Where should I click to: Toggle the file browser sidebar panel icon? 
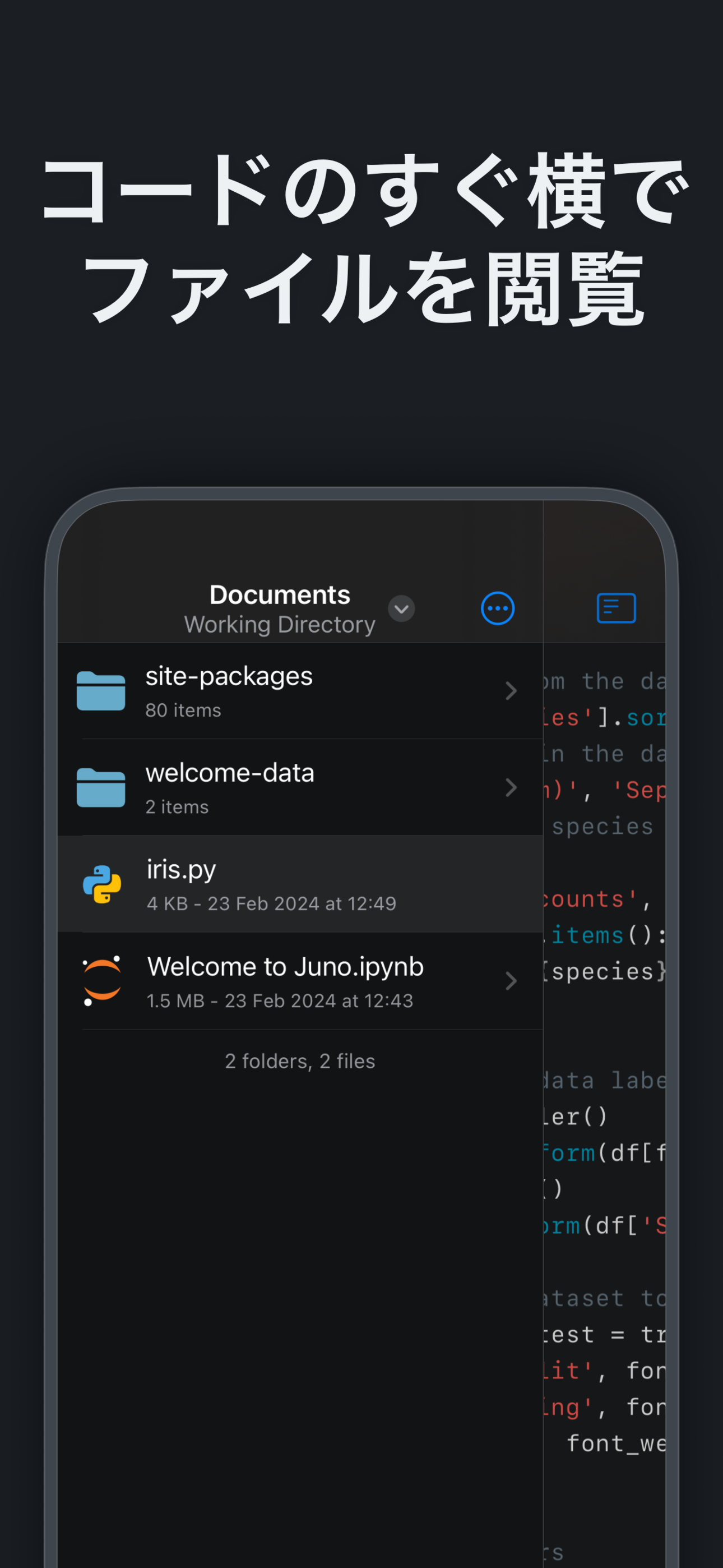pos(616,608)
